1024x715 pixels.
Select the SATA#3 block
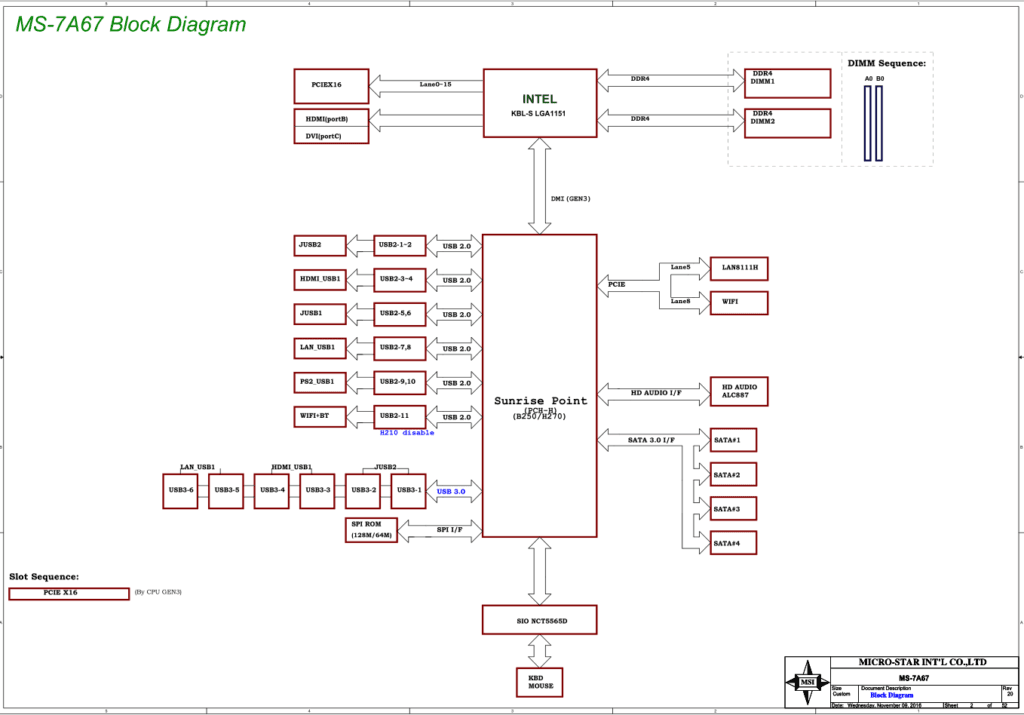(x=733, y=509)
